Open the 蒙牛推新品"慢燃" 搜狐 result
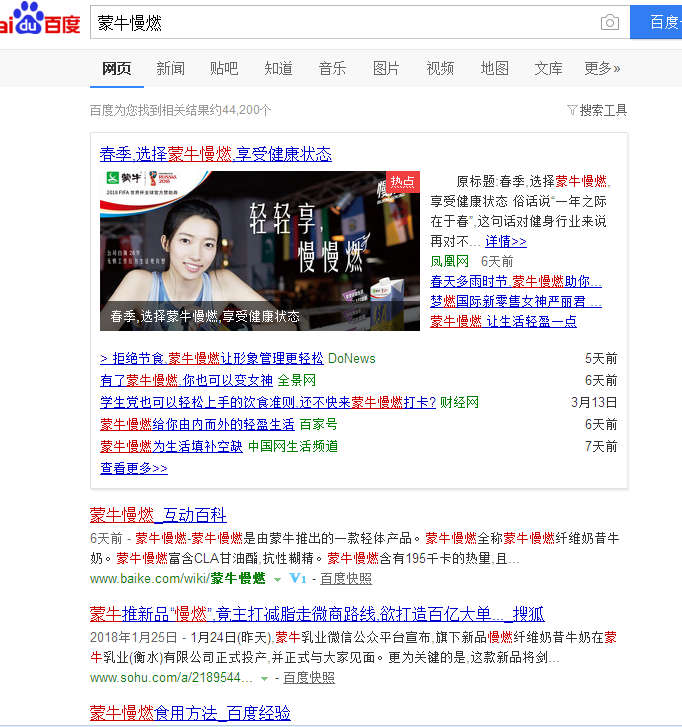Viewport: 682px width, 727px height. point(317,614)
